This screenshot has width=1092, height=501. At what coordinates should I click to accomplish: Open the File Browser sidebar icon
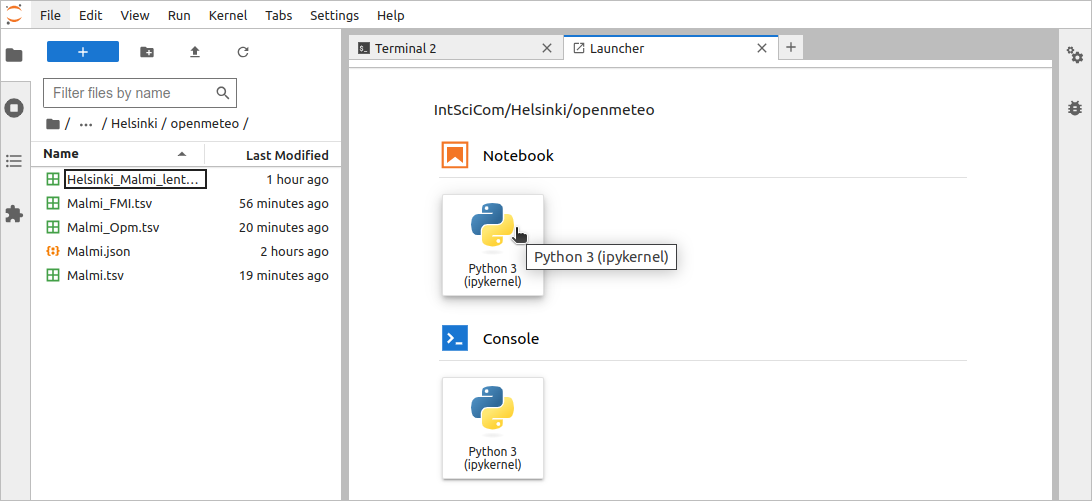(x=14, y=55)
